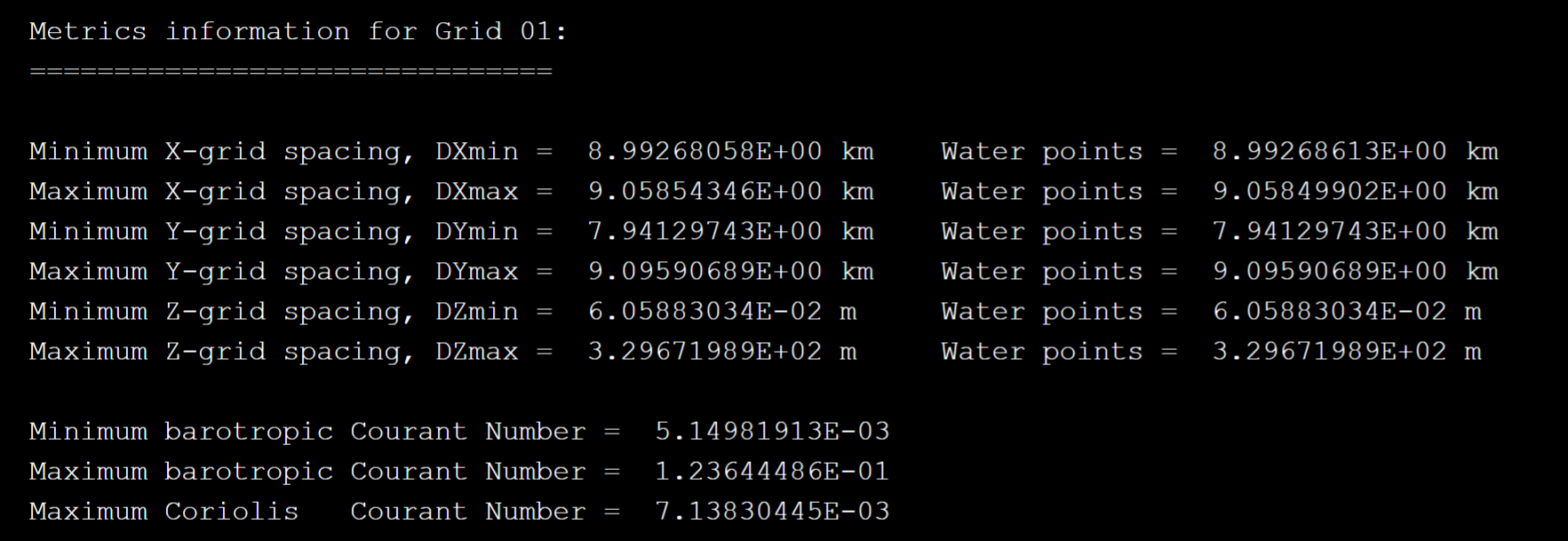Click the water points value 9.05849902E+00

pyautogui.click(x=1329, y=192)
